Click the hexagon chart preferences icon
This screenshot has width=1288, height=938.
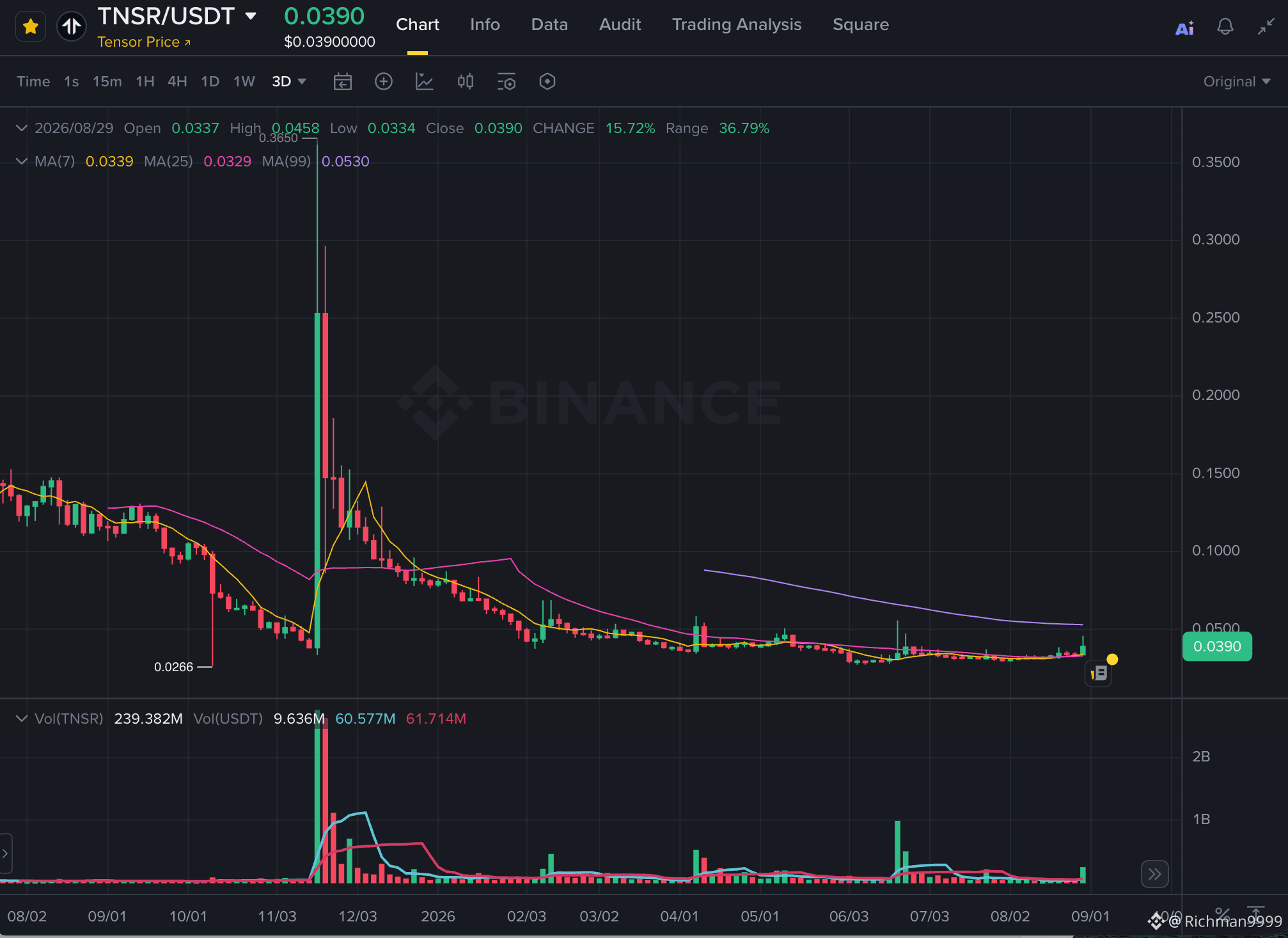[x=547, y=81]
